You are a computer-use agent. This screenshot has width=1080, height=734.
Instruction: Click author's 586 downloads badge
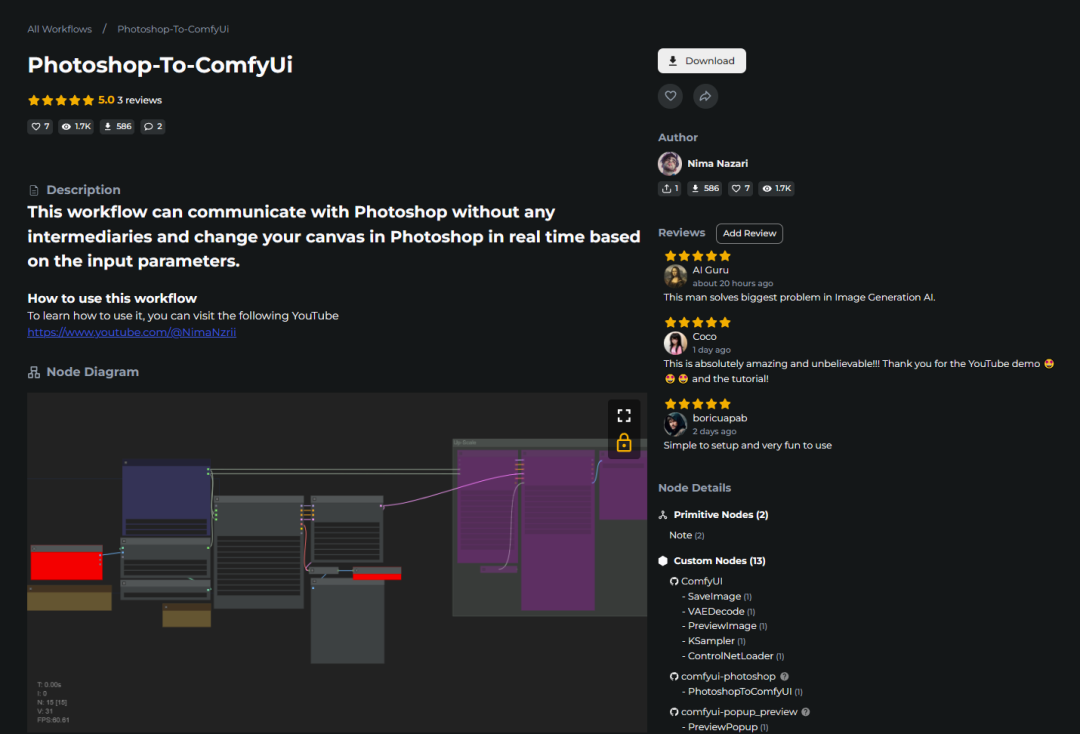705,188
